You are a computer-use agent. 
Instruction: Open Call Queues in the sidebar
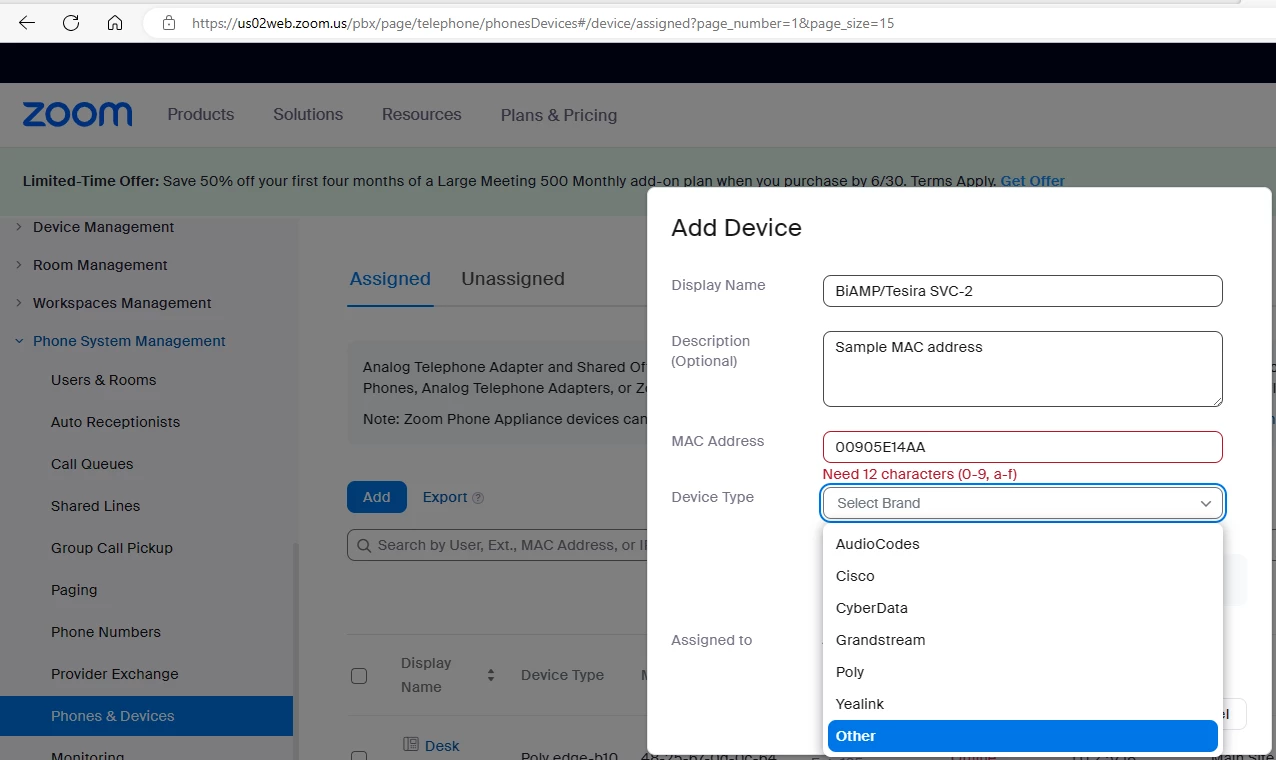[x=92, y=464]
